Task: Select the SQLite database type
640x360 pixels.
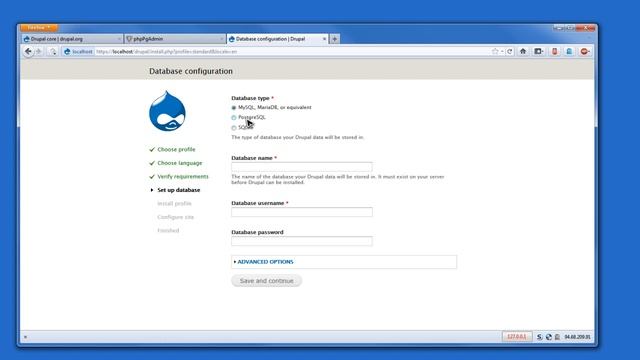Action: click(234, 128)
